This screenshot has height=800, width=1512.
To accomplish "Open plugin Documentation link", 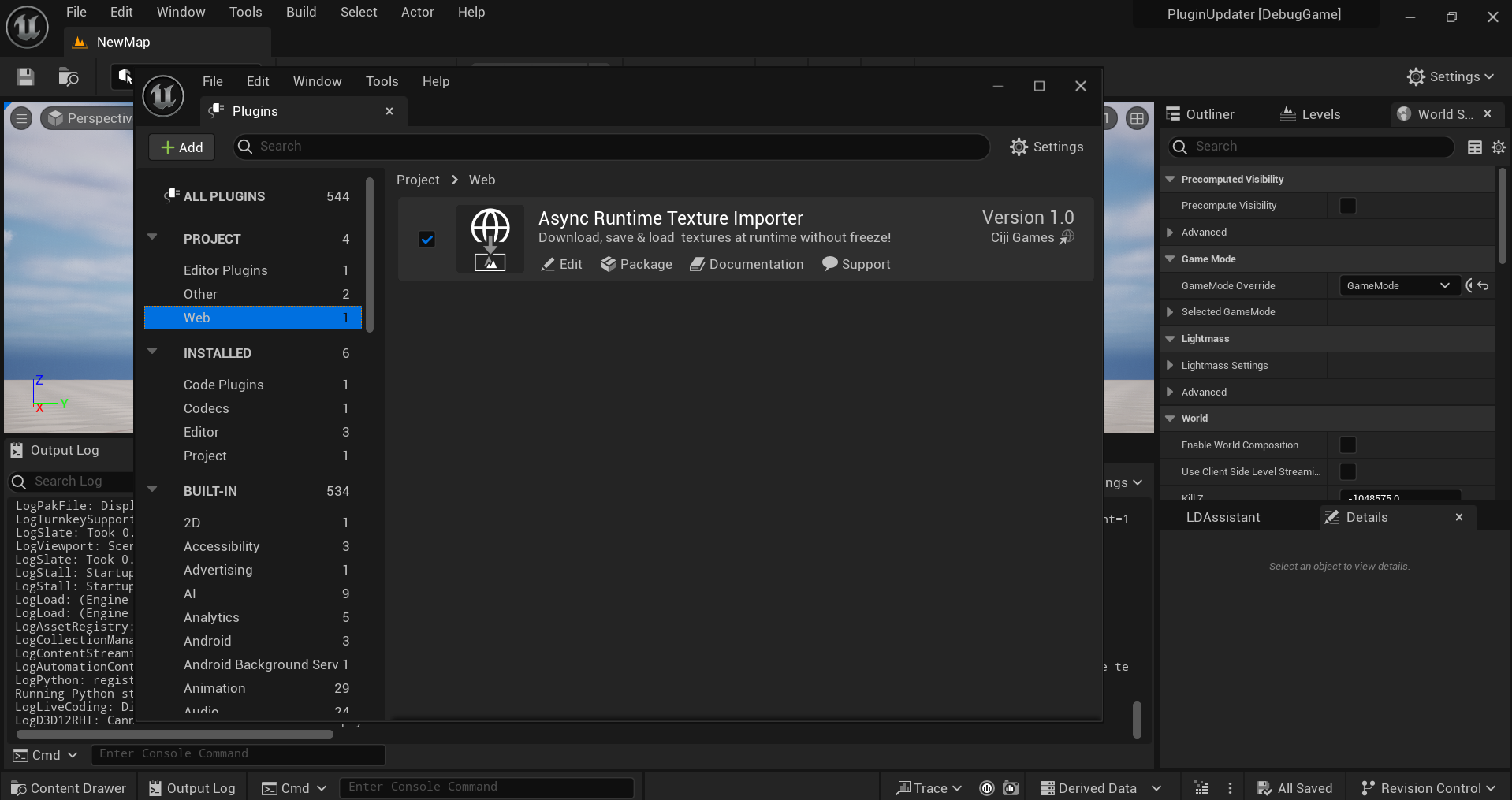I will tap(747, 264).
